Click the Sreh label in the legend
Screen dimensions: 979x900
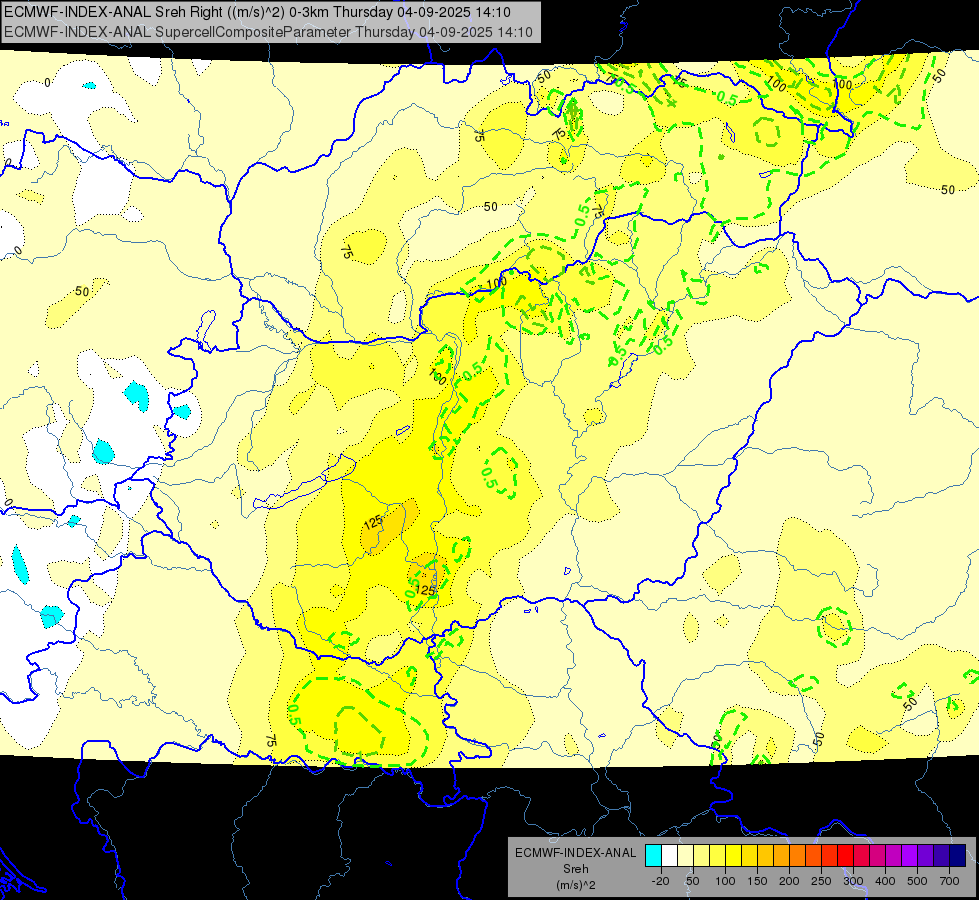[576, 869]
